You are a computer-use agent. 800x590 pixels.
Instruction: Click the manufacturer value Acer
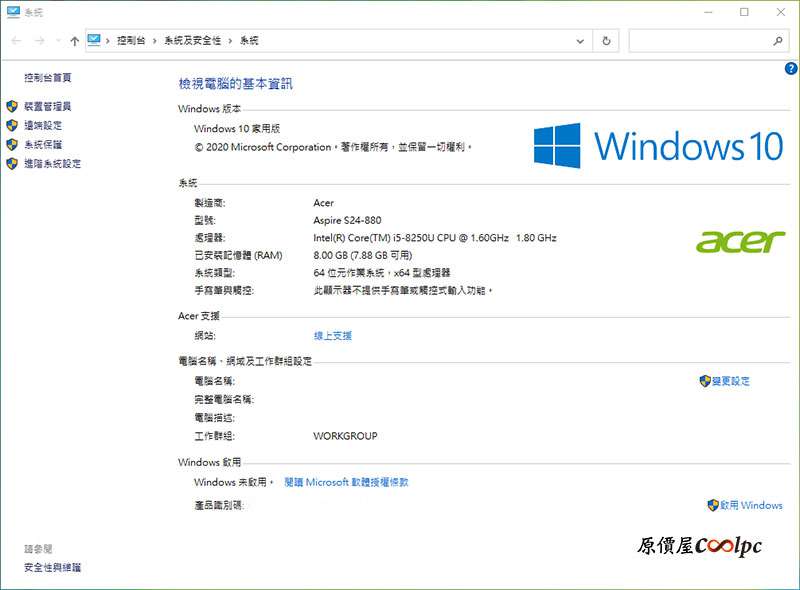pyautogui.click(x=323, y=203)
